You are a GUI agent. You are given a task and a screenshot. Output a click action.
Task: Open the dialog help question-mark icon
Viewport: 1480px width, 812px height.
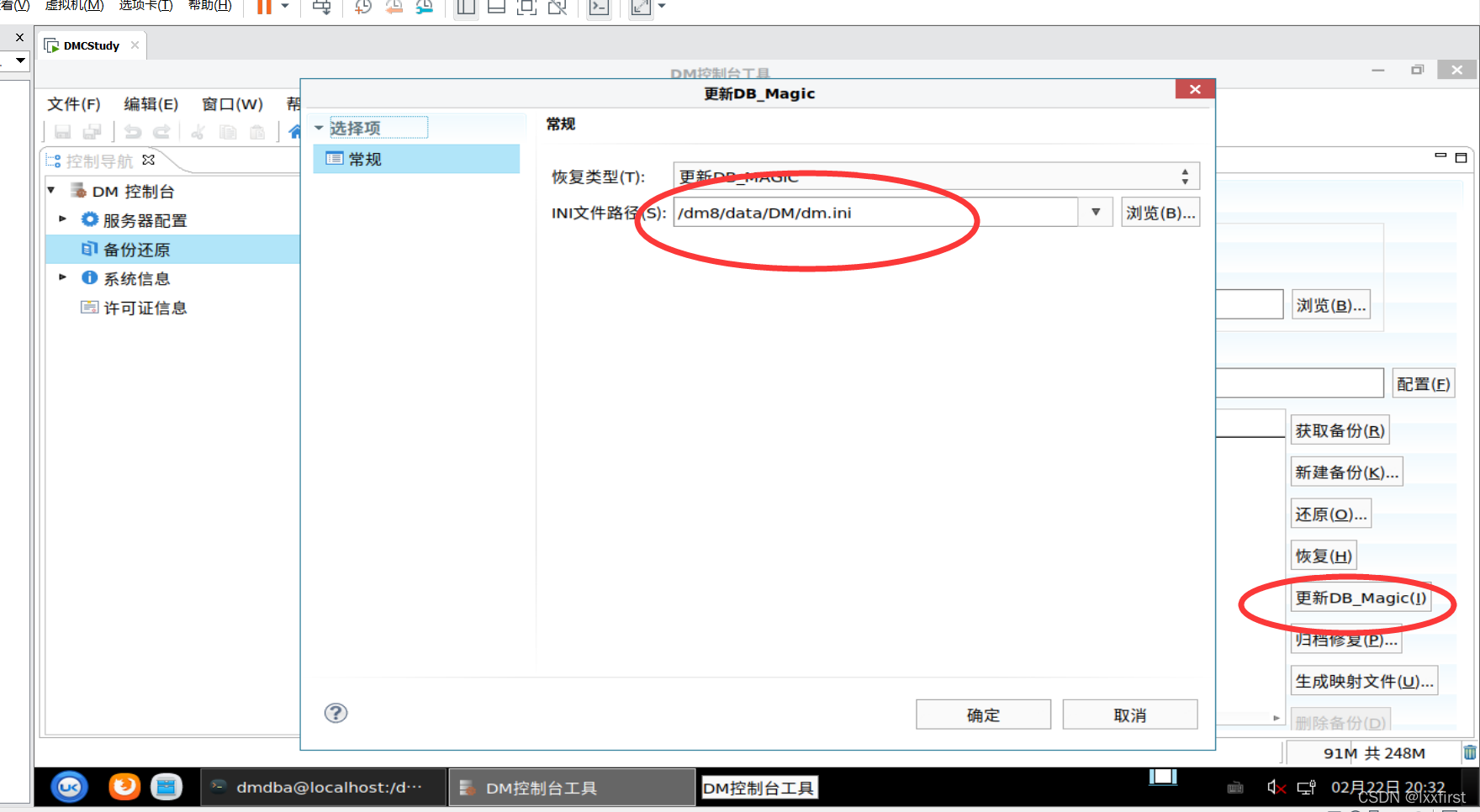click(336, 713)
